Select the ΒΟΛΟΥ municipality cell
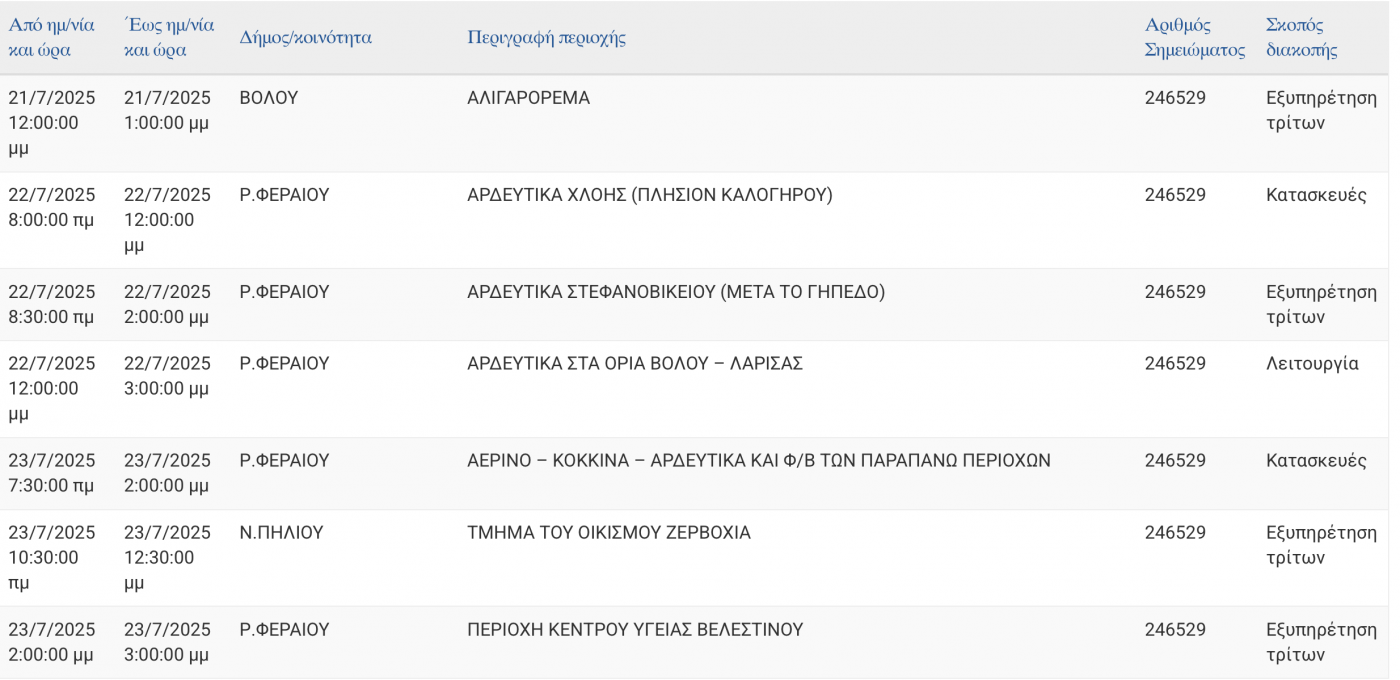Viewport: 1400px width, 680px height. tap(269, 98)
